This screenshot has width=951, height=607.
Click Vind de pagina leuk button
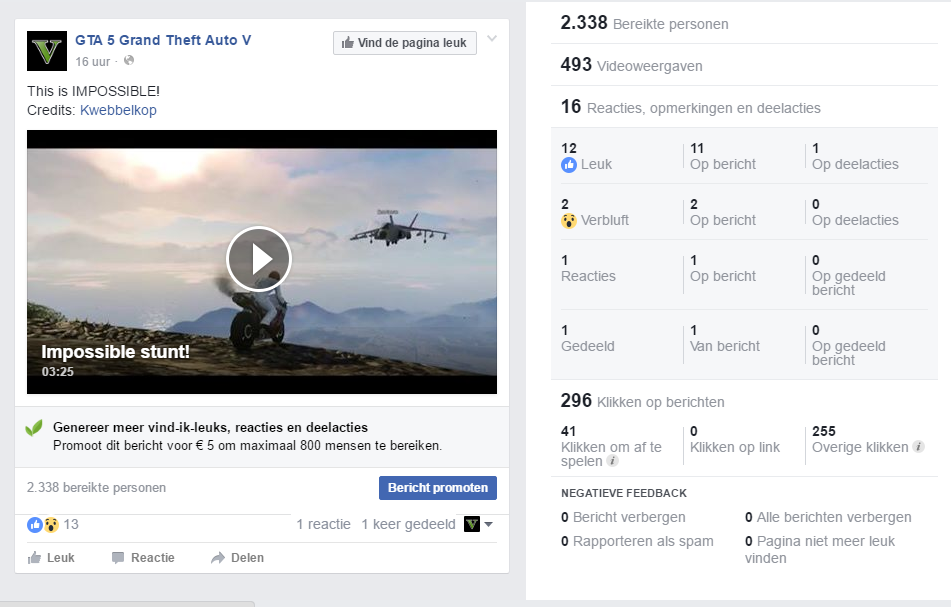coord(405,43)
